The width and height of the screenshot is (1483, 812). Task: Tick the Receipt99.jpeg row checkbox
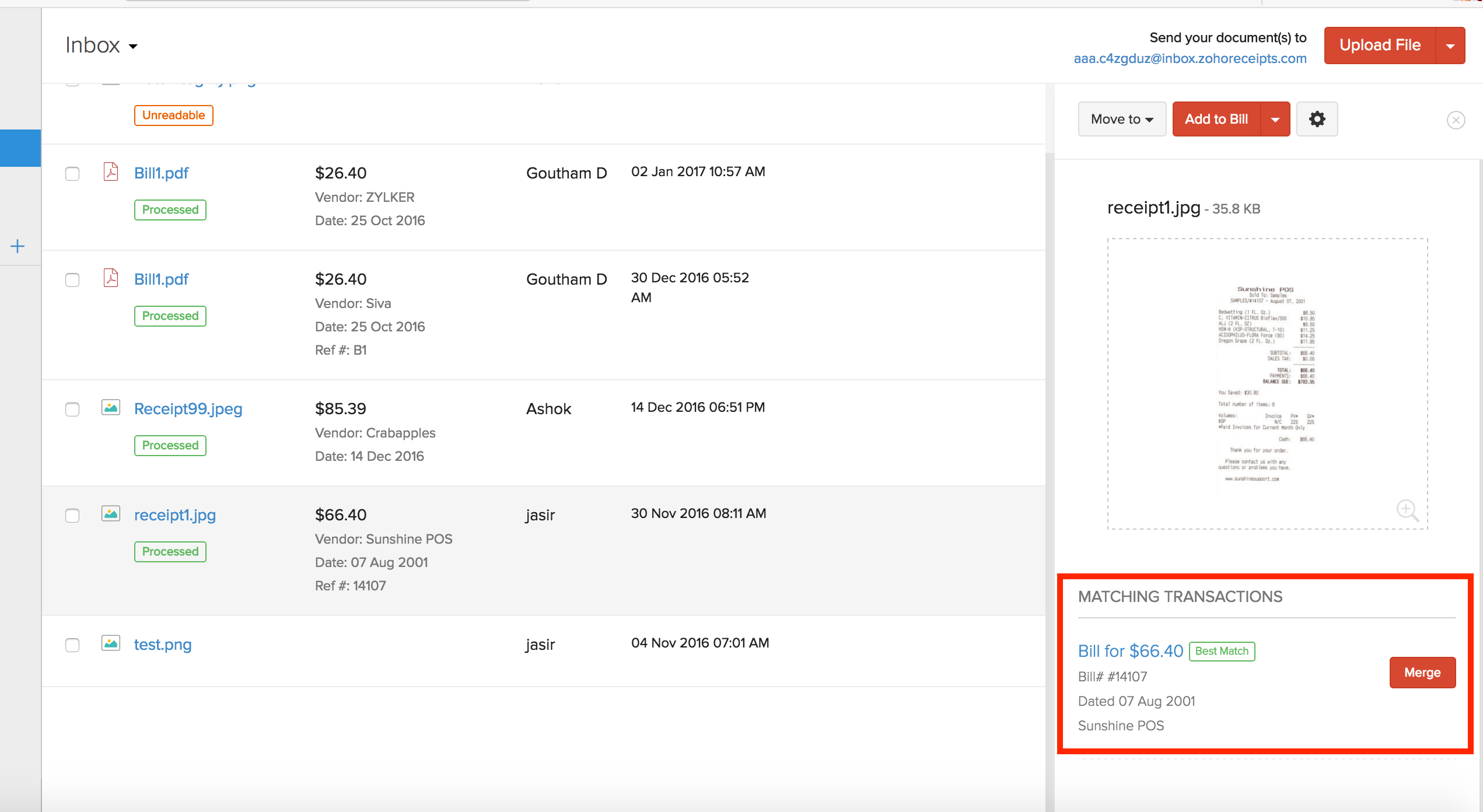72,409
